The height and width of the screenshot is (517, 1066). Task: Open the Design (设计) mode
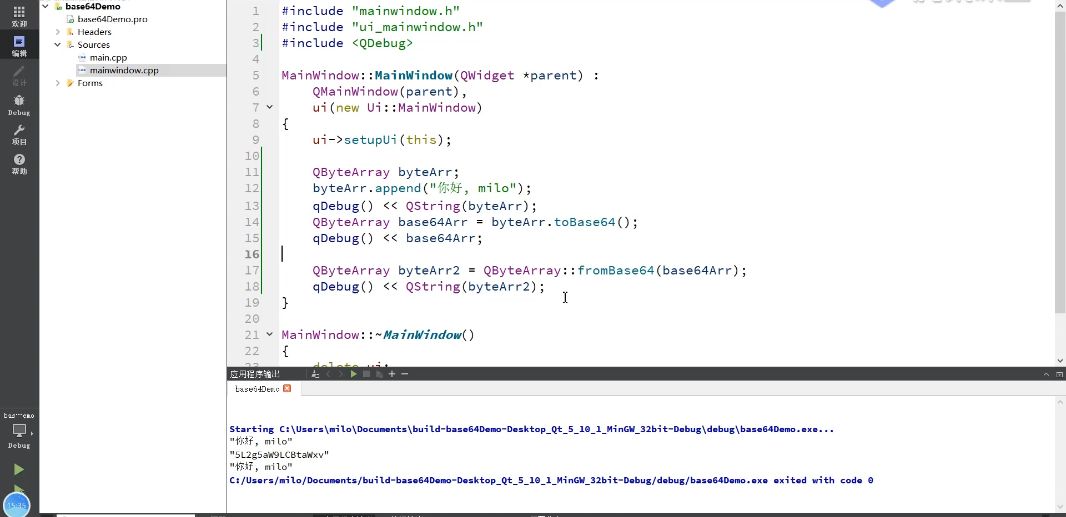click(19, 75)
